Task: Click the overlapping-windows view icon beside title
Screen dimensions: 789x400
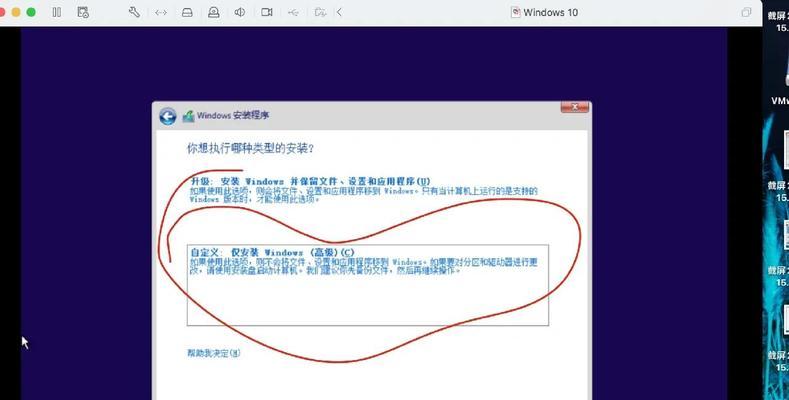Action: (x=746, y=13)
